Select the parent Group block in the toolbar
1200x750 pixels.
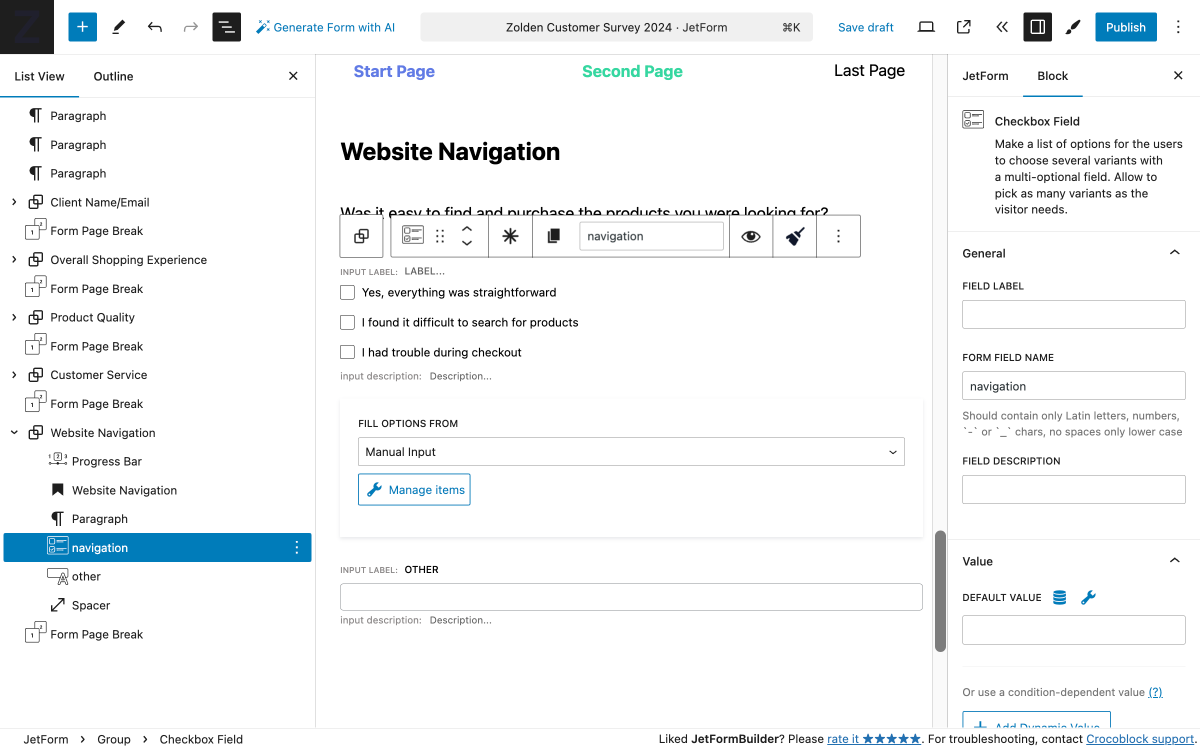(x=361, y=235)
